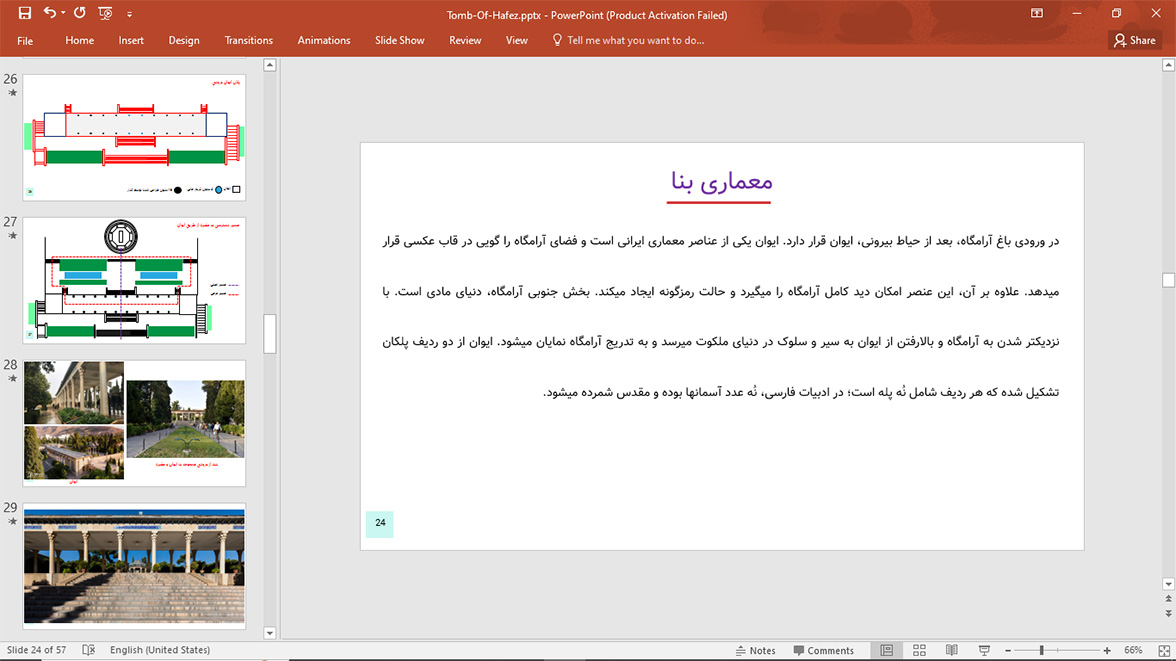Click the Save icon in the title bar

25,14
